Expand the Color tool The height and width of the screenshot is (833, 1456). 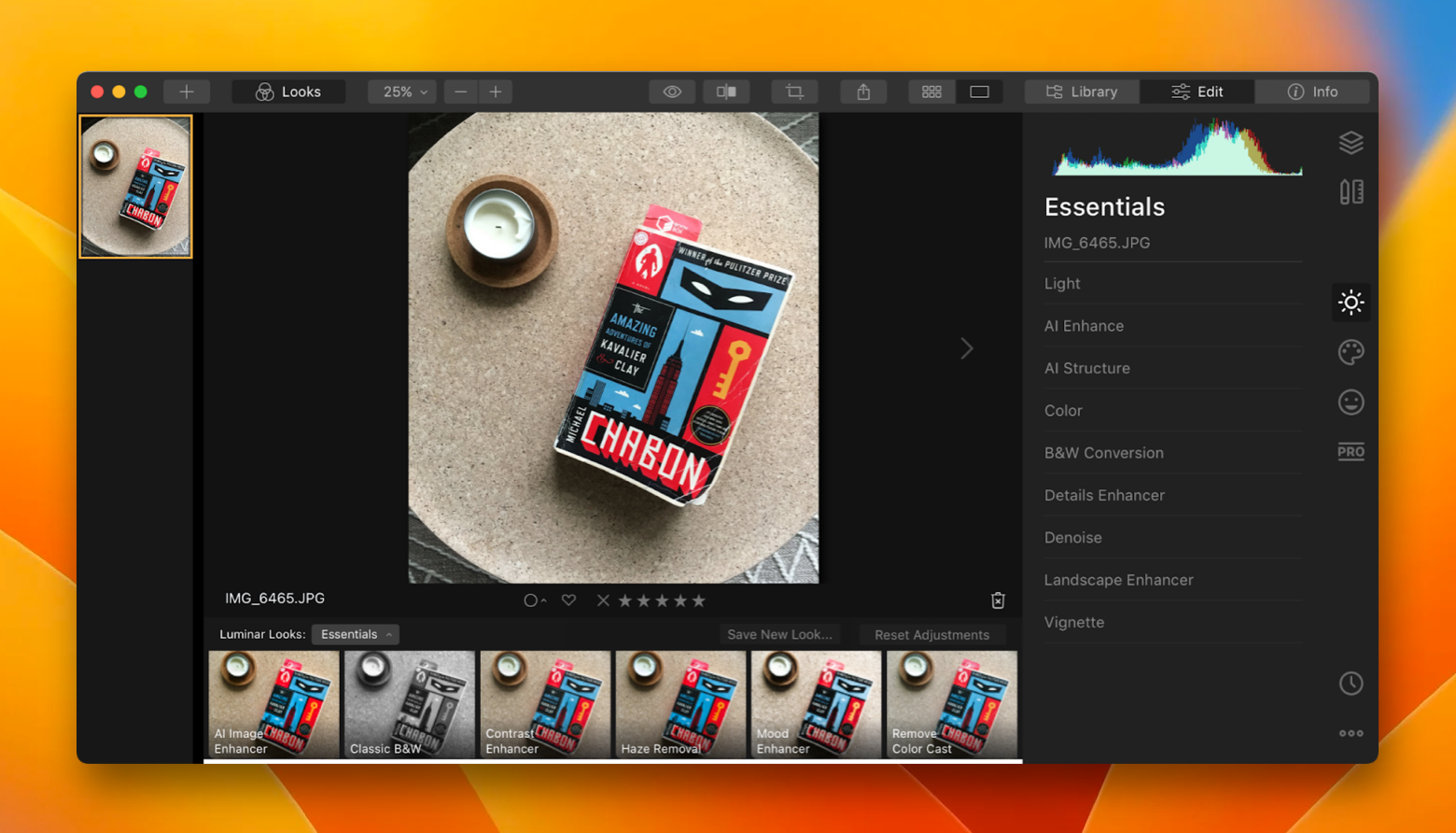[1172, 411]
